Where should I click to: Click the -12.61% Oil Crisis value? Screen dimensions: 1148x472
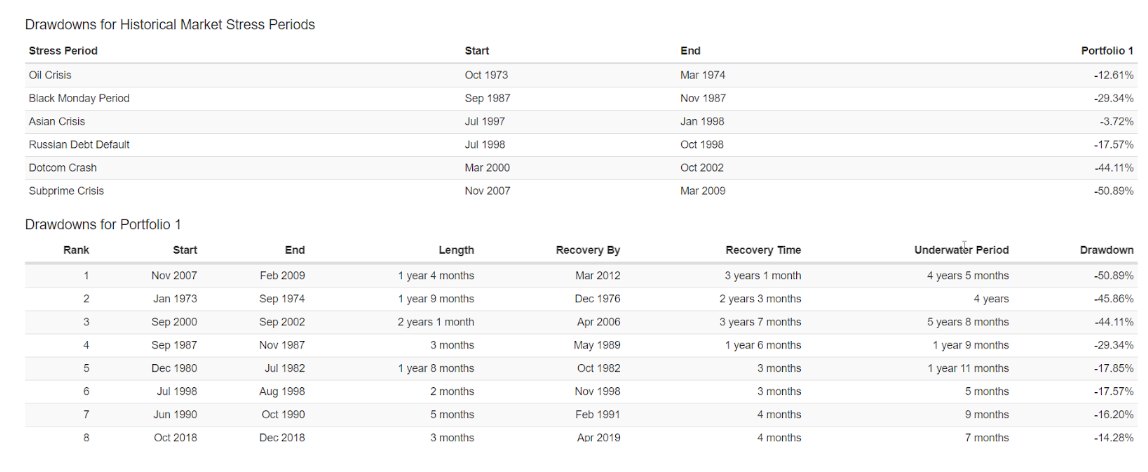click(1114, 75)
